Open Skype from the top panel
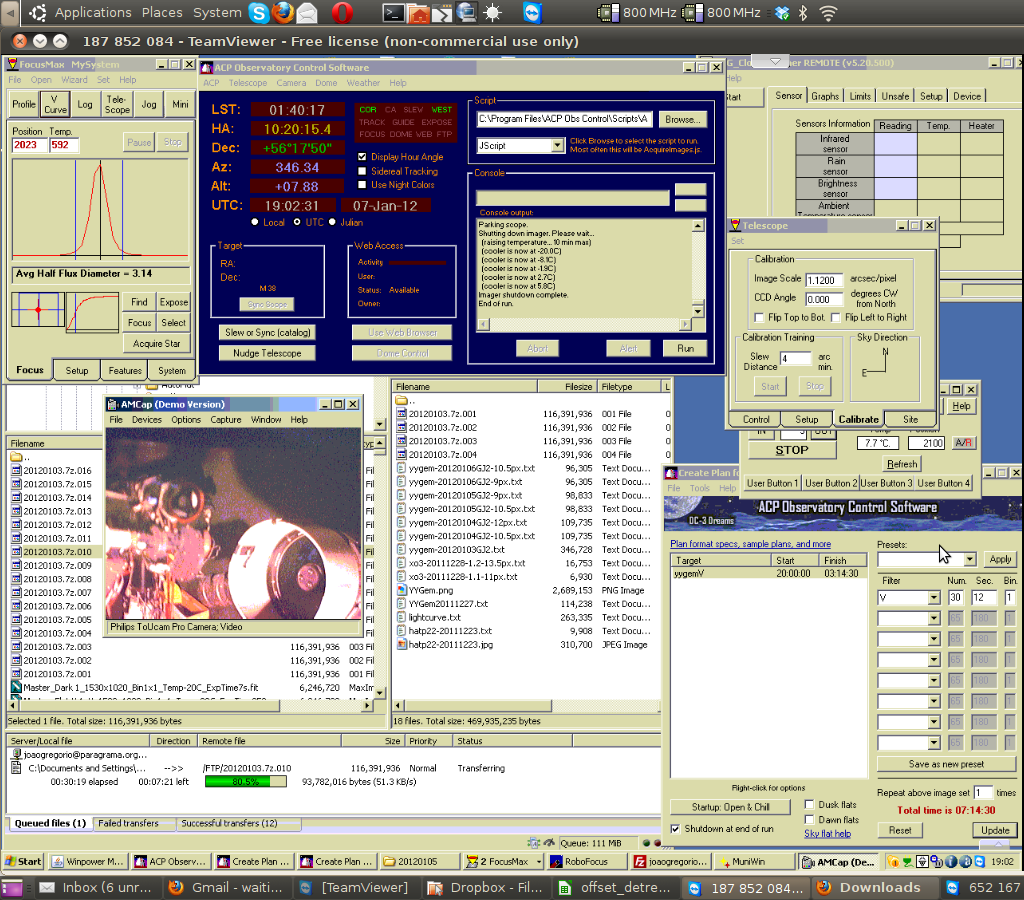 coord(259,13)
